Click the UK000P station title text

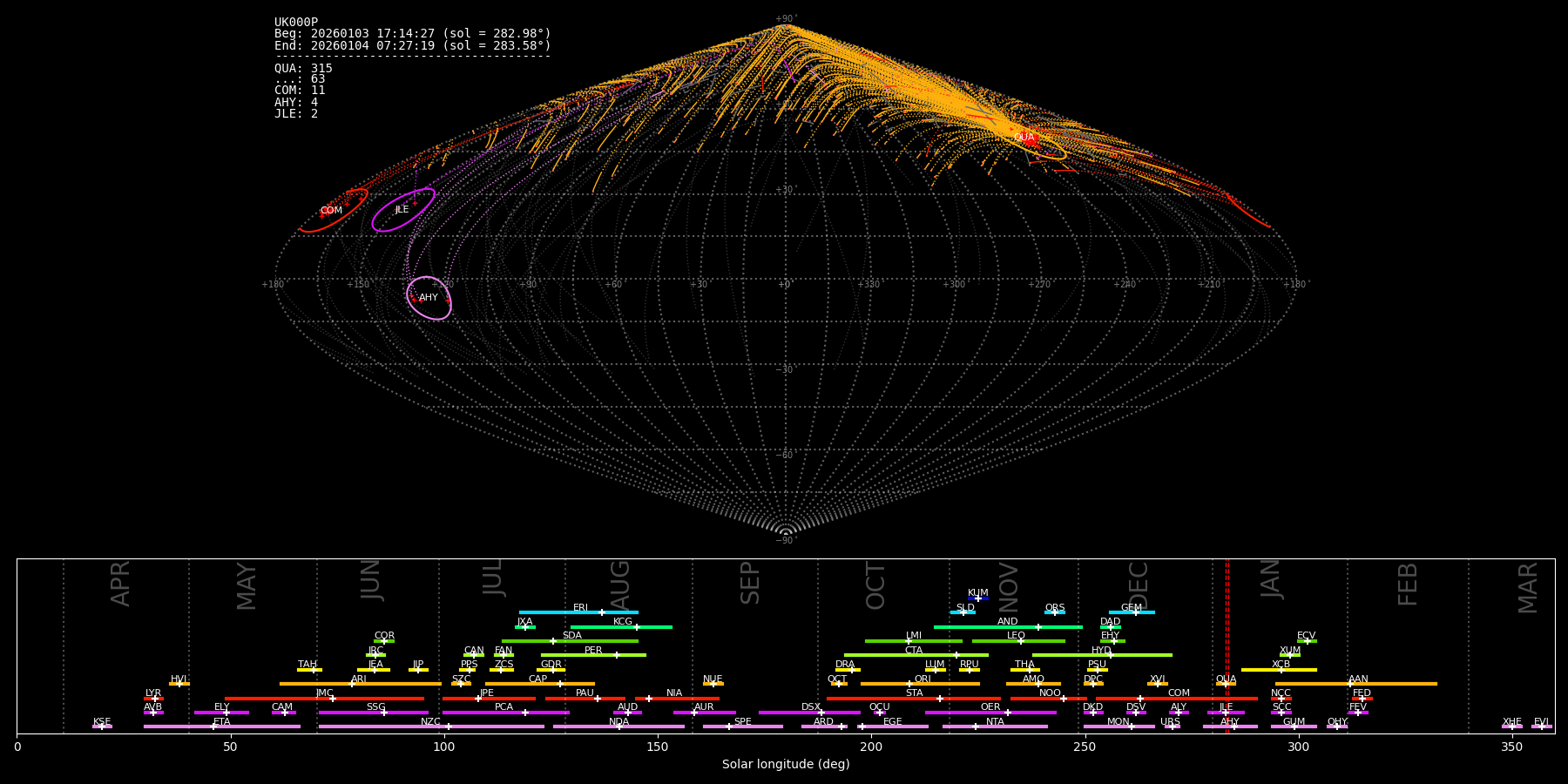(x=296, y=23)
